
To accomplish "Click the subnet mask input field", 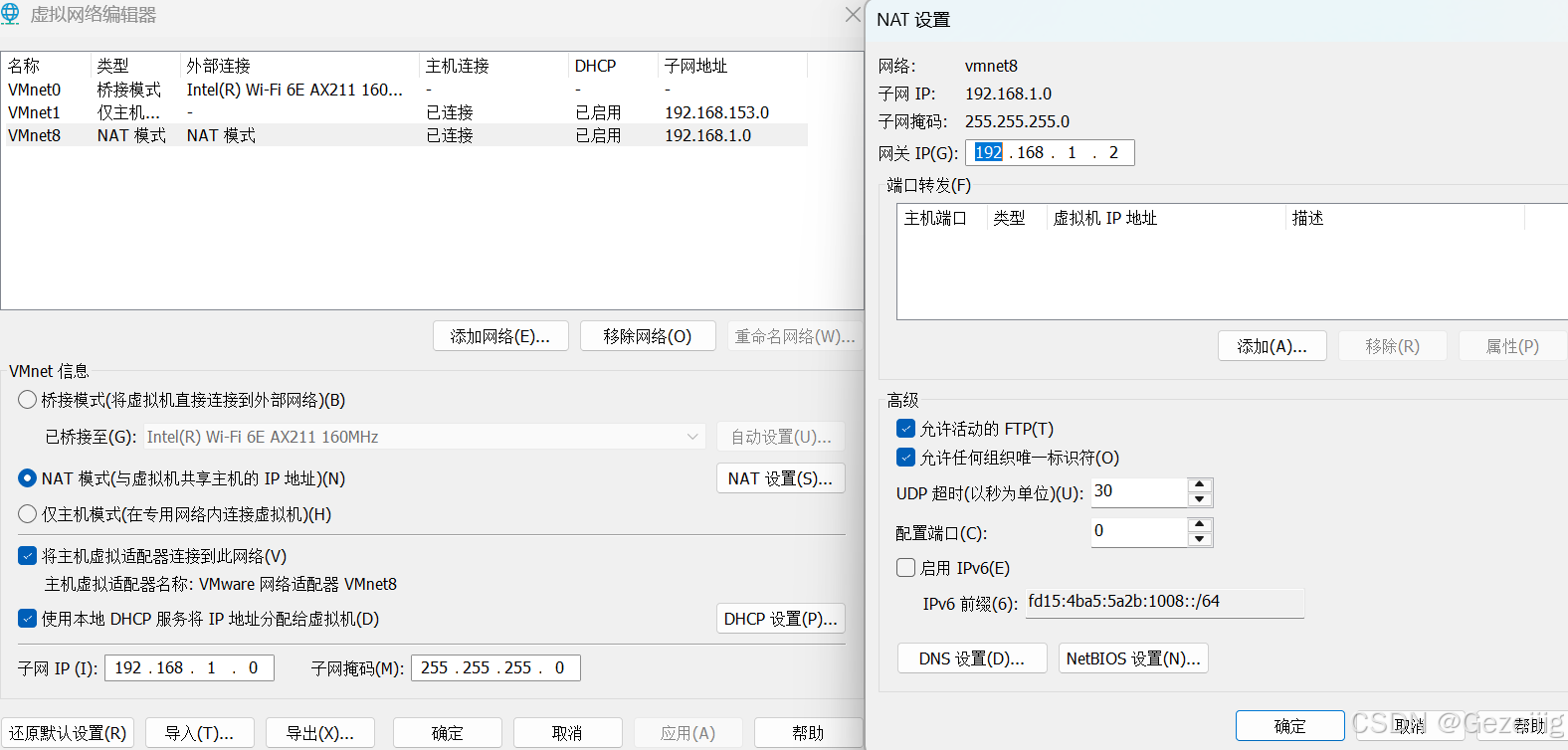I will (x=495, y=667).
